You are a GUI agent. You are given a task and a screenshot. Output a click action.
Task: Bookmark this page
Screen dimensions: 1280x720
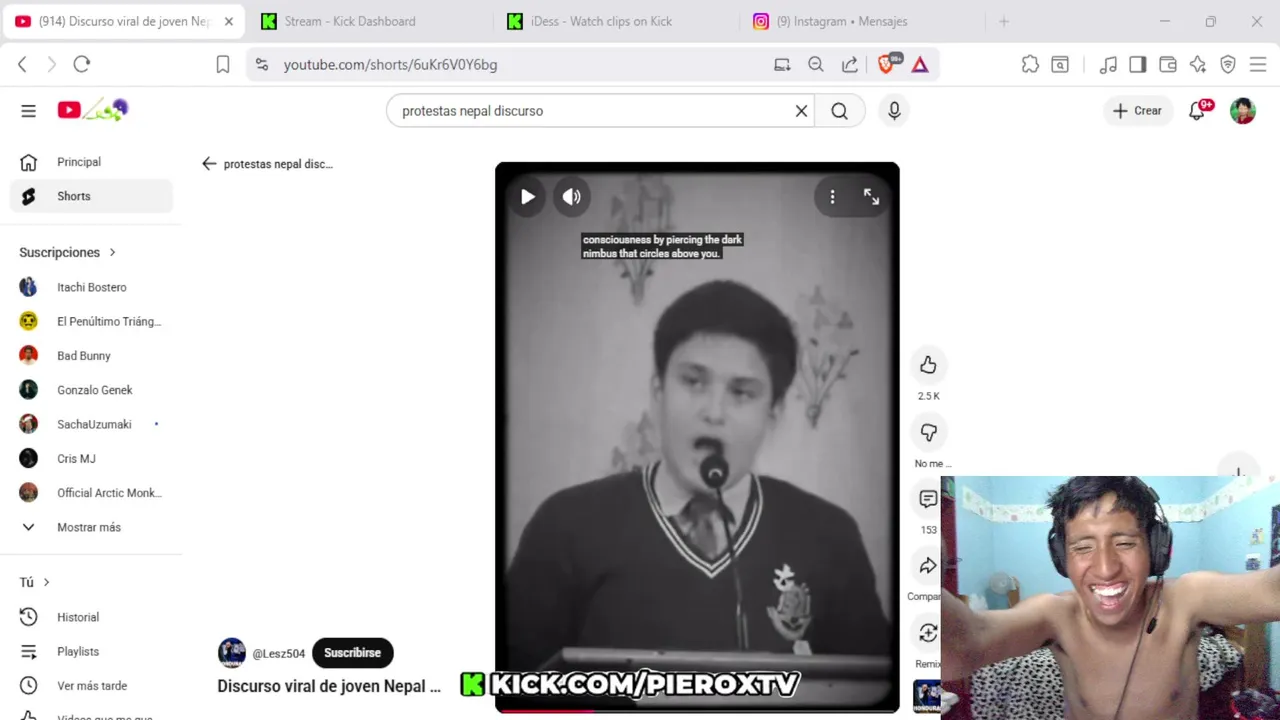[223, 64]
